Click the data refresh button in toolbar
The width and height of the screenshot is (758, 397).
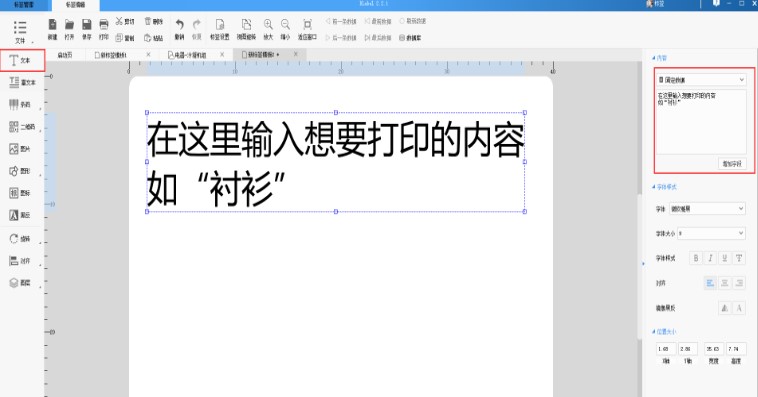(x=412, y=21)
